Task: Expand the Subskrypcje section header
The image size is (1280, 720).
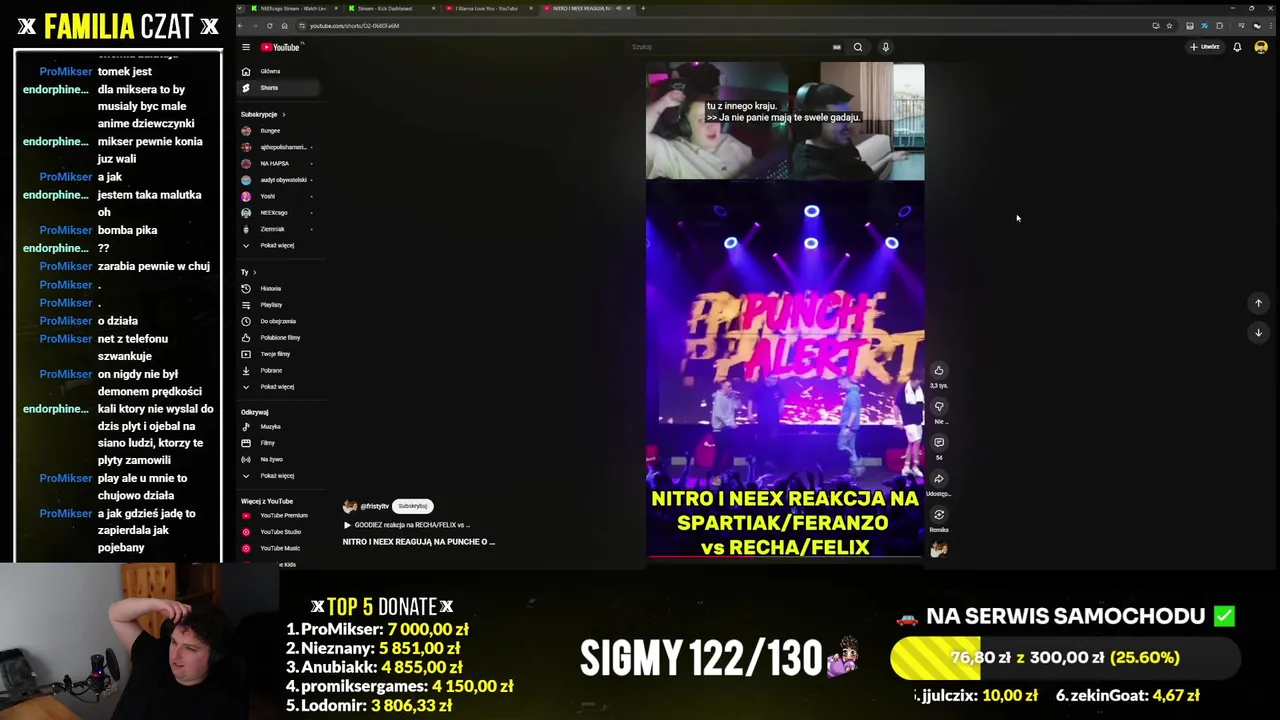Action: [x=263, y=114]
